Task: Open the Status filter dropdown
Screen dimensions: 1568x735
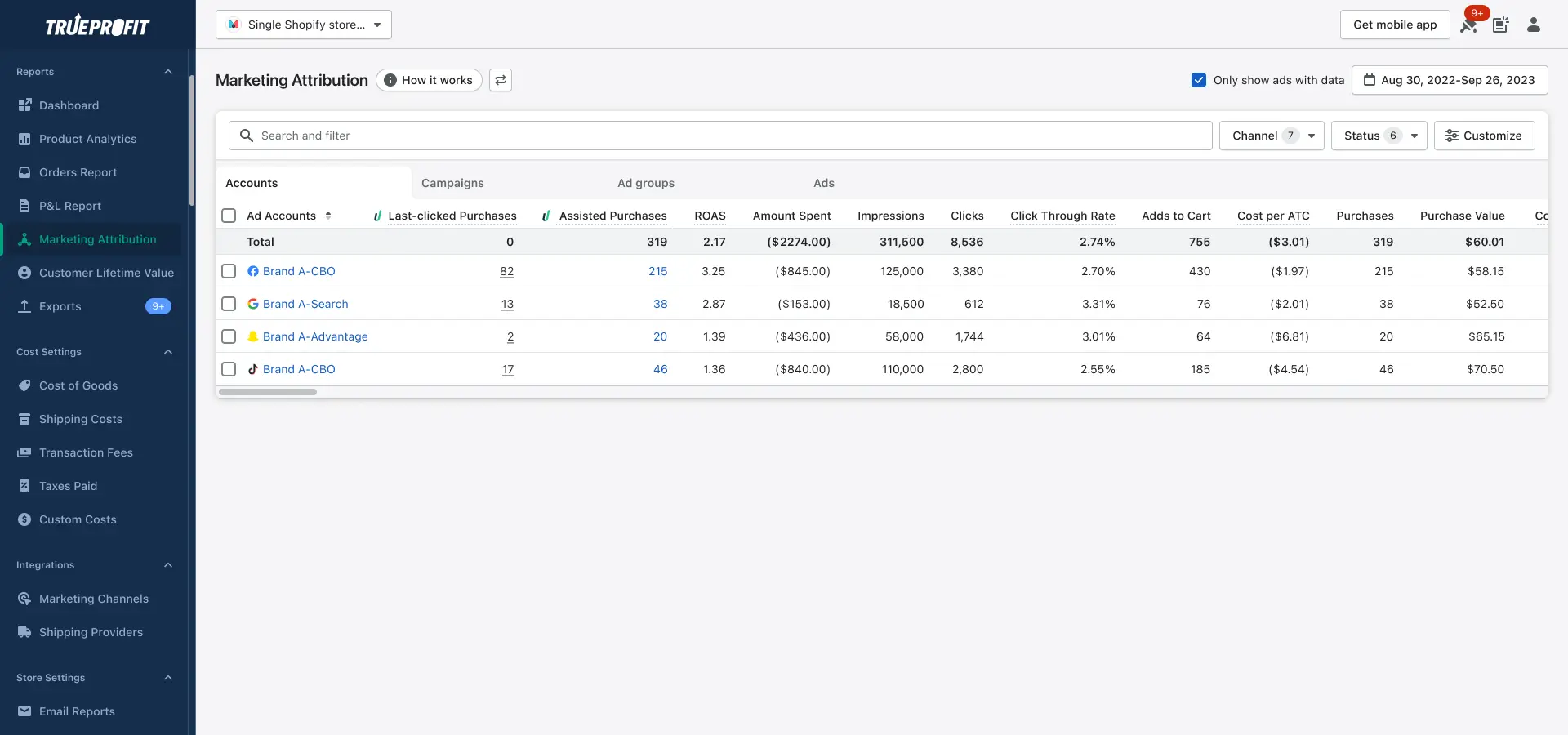Action: [x=1379, y=136]
